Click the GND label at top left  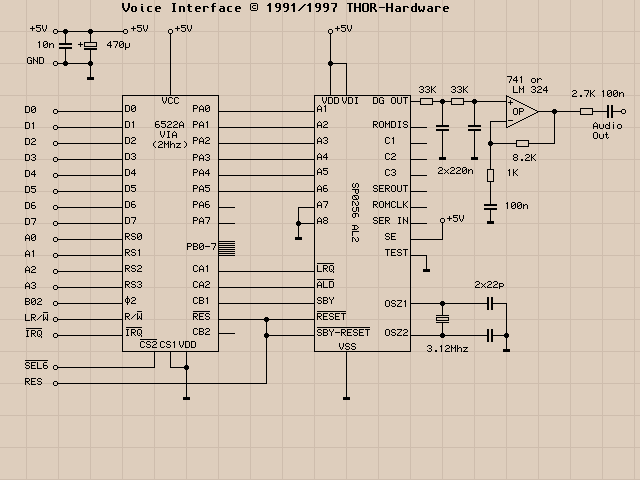36,62
